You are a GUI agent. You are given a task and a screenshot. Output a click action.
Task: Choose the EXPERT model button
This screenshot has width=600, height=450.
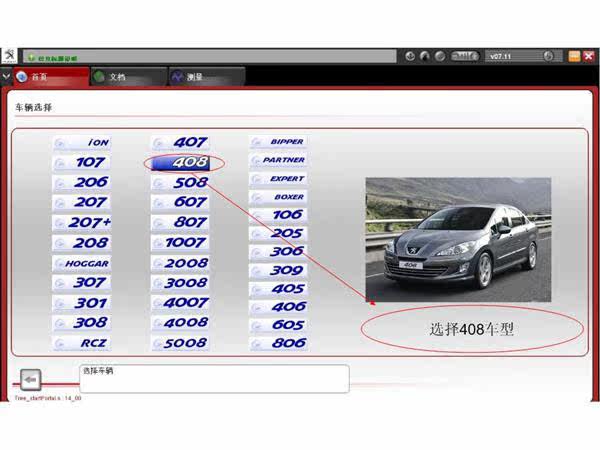278,179
